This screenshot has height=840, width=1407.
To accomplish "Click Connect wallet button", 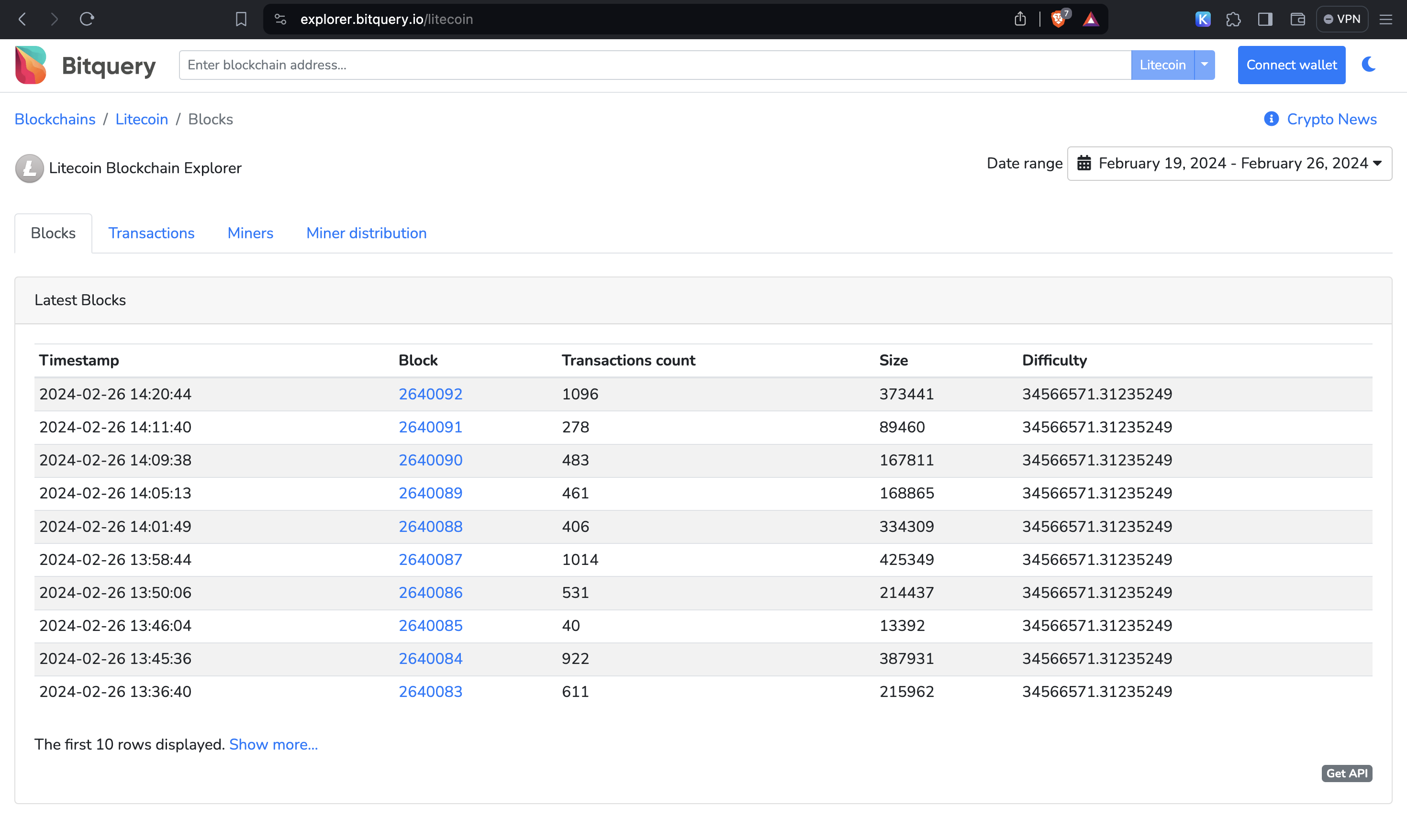I will click(1292, 65).
